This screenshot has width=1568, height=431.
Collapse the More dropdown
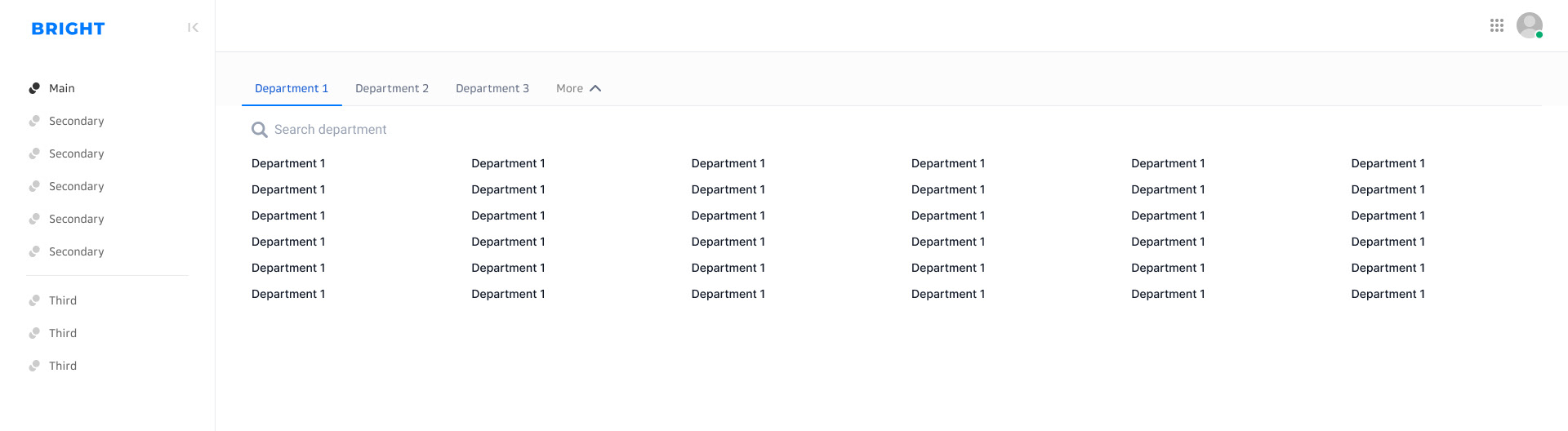pos(579,88)
